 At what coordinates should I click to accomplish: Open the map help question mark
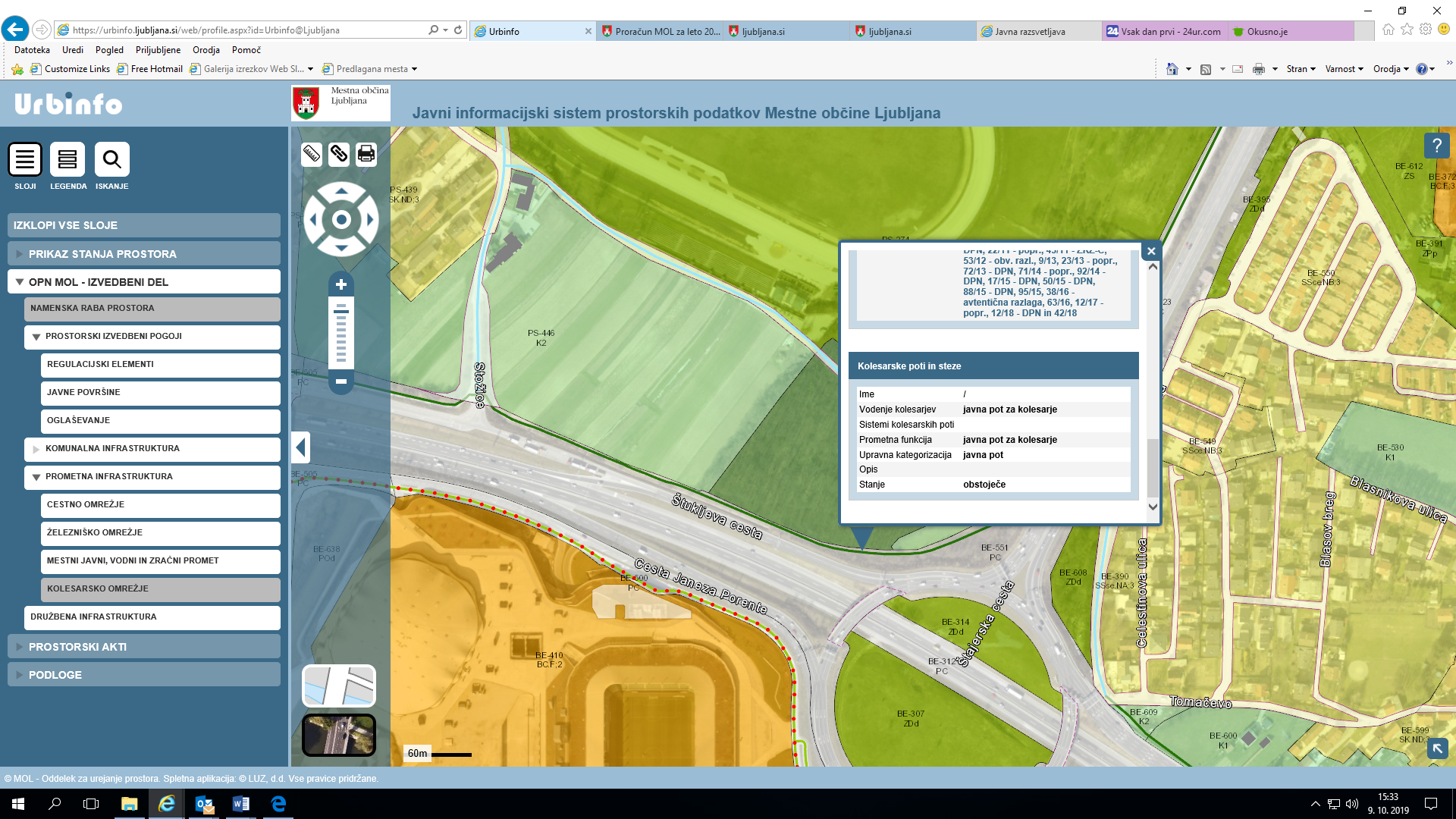1436,146
